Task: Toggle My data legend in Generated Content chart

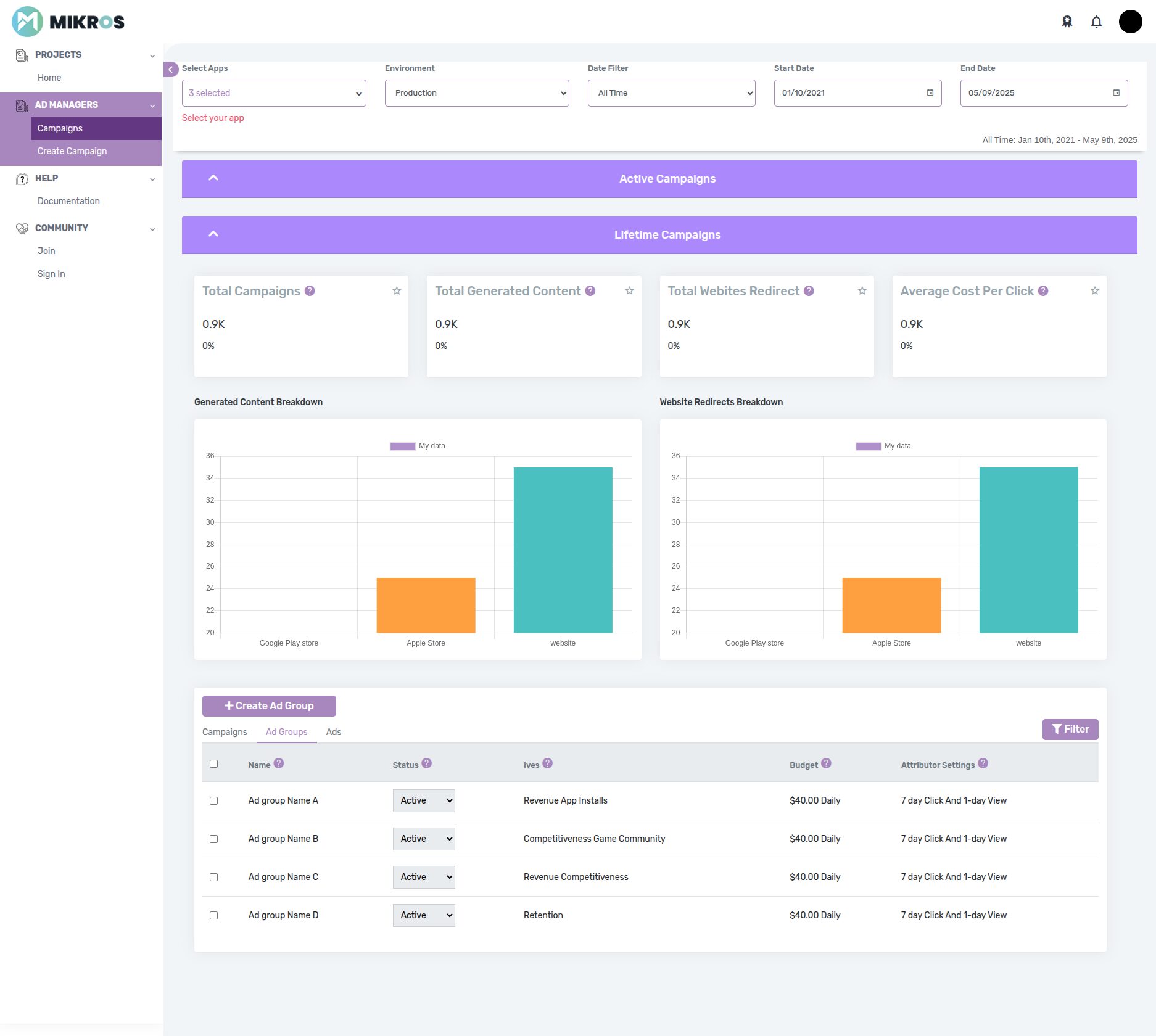Action: (x=418, y=446)
